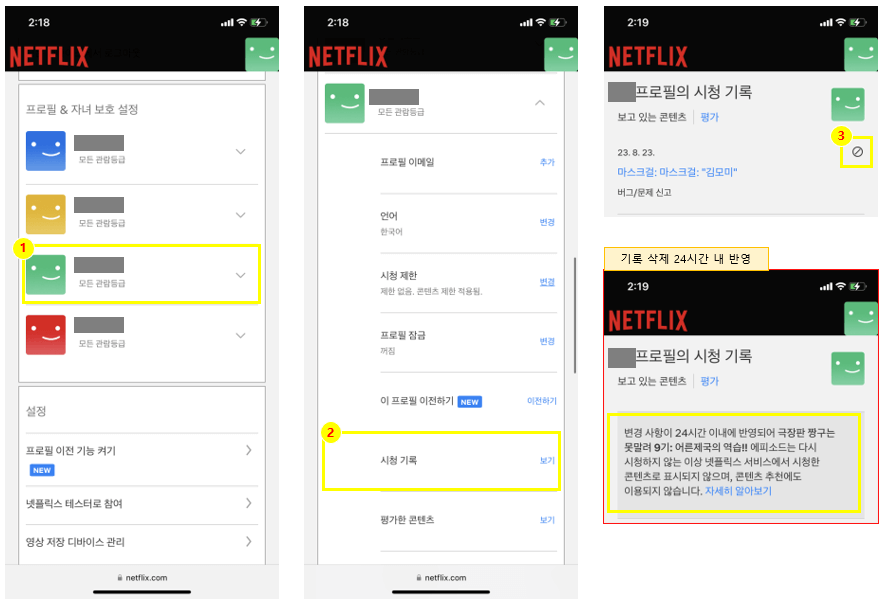Click 이전하기 link for 이 프로필 이전하기
886x609 pixels.
(541, 401)
